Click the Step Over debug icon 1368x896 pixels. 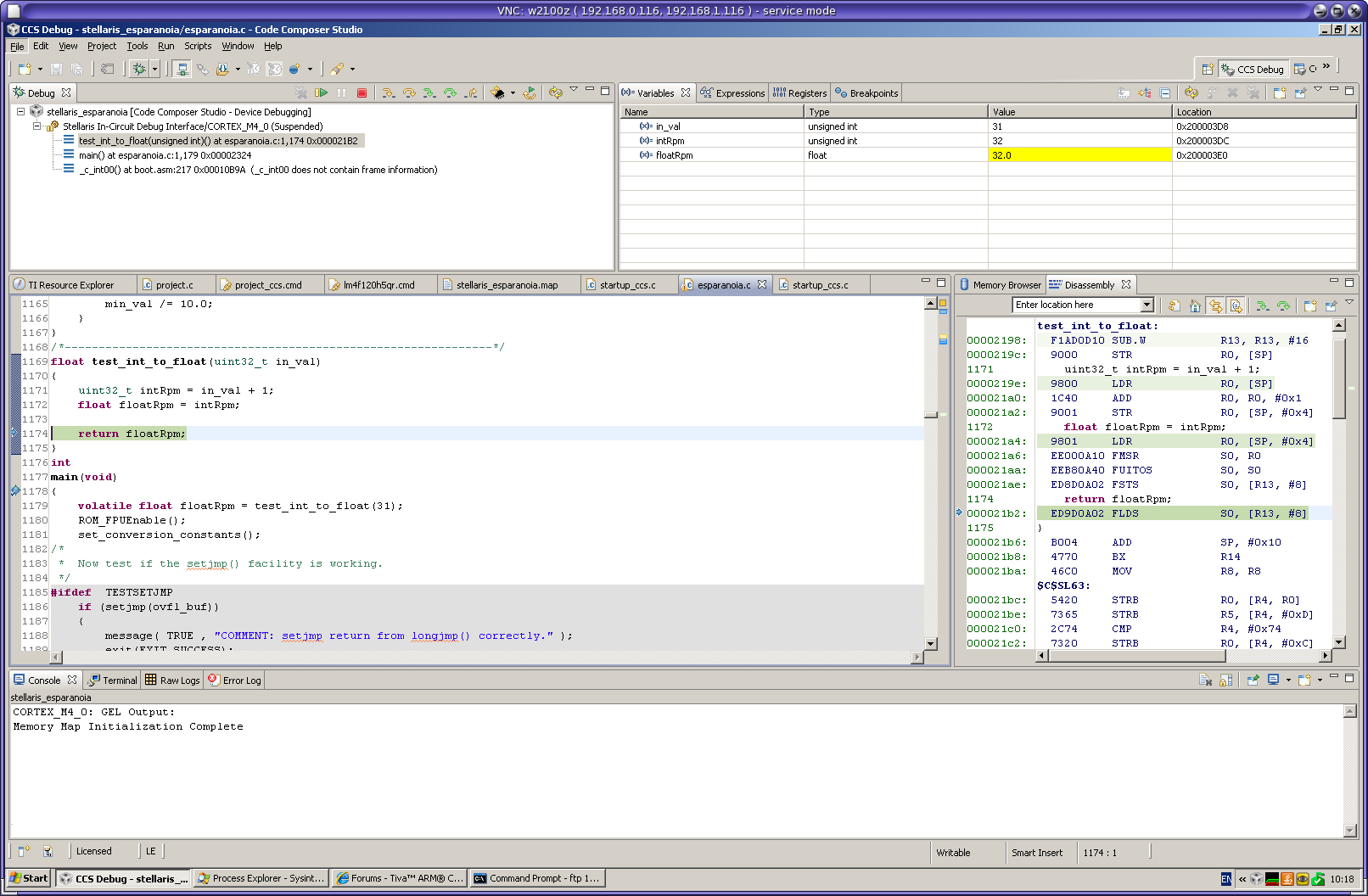409,92
